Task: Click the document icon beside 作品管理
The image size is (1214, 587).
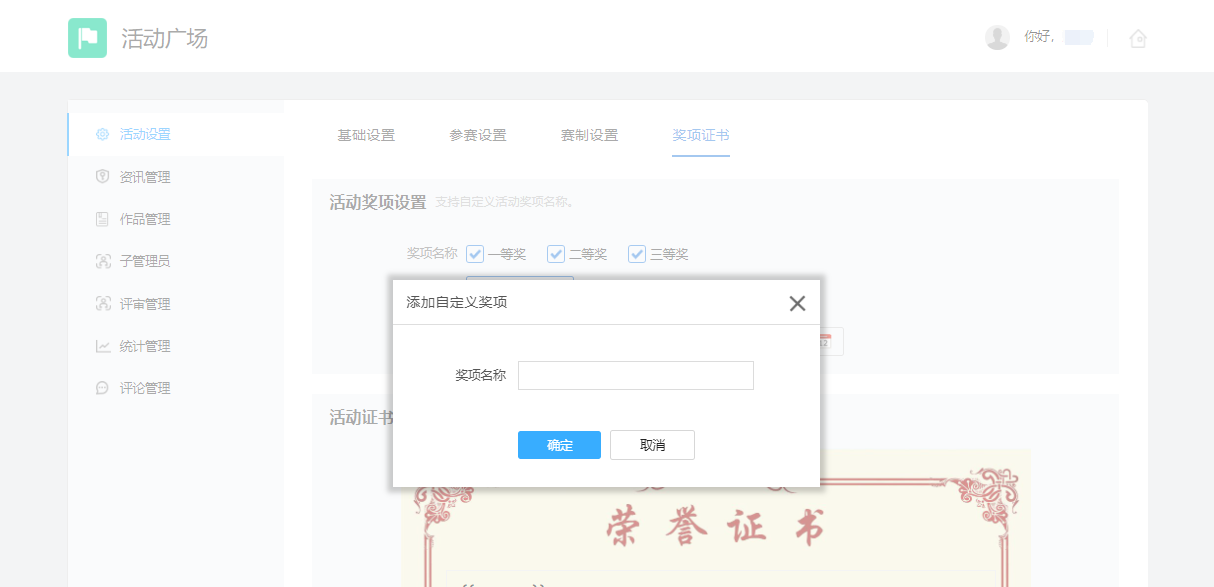Action: pos(102,219)
